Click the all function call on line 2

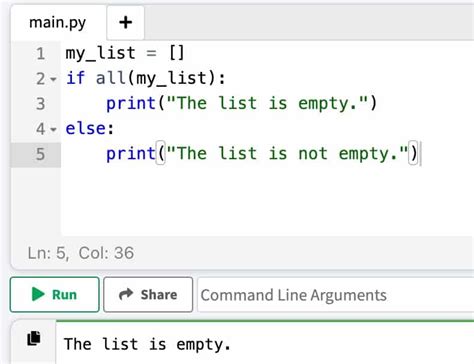pos(110,78)
